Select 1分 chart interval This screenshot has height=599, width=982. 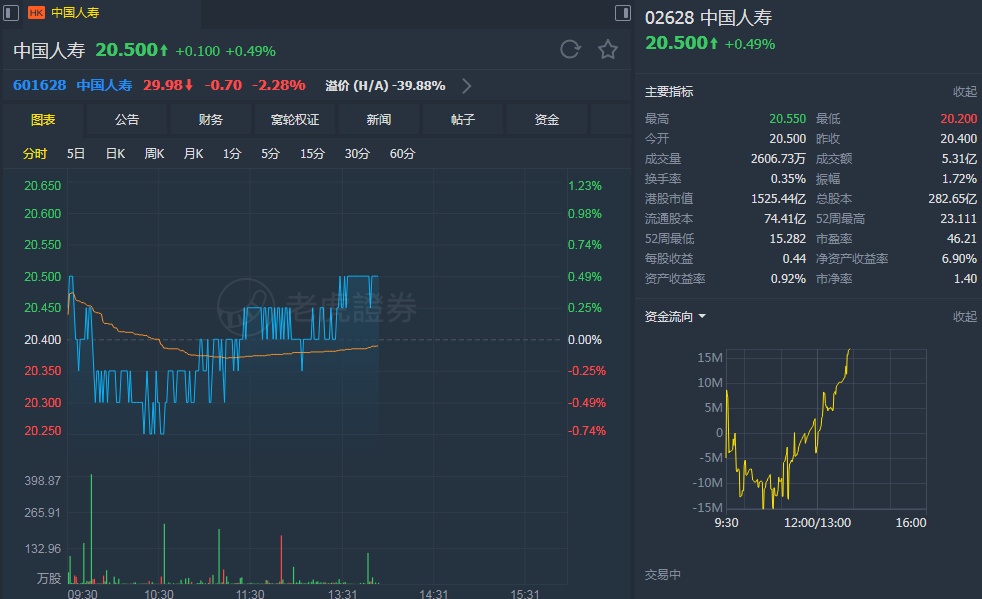pos(232,154)
